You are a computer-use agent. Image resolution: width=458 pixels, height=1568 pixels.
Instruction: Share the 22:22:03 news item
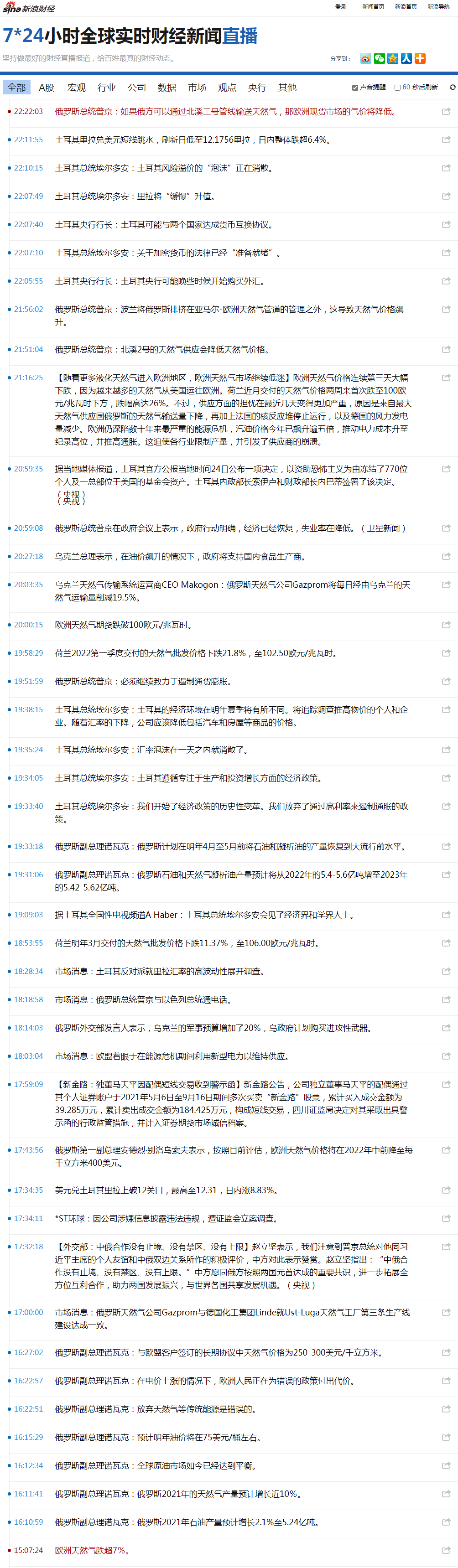446,112
